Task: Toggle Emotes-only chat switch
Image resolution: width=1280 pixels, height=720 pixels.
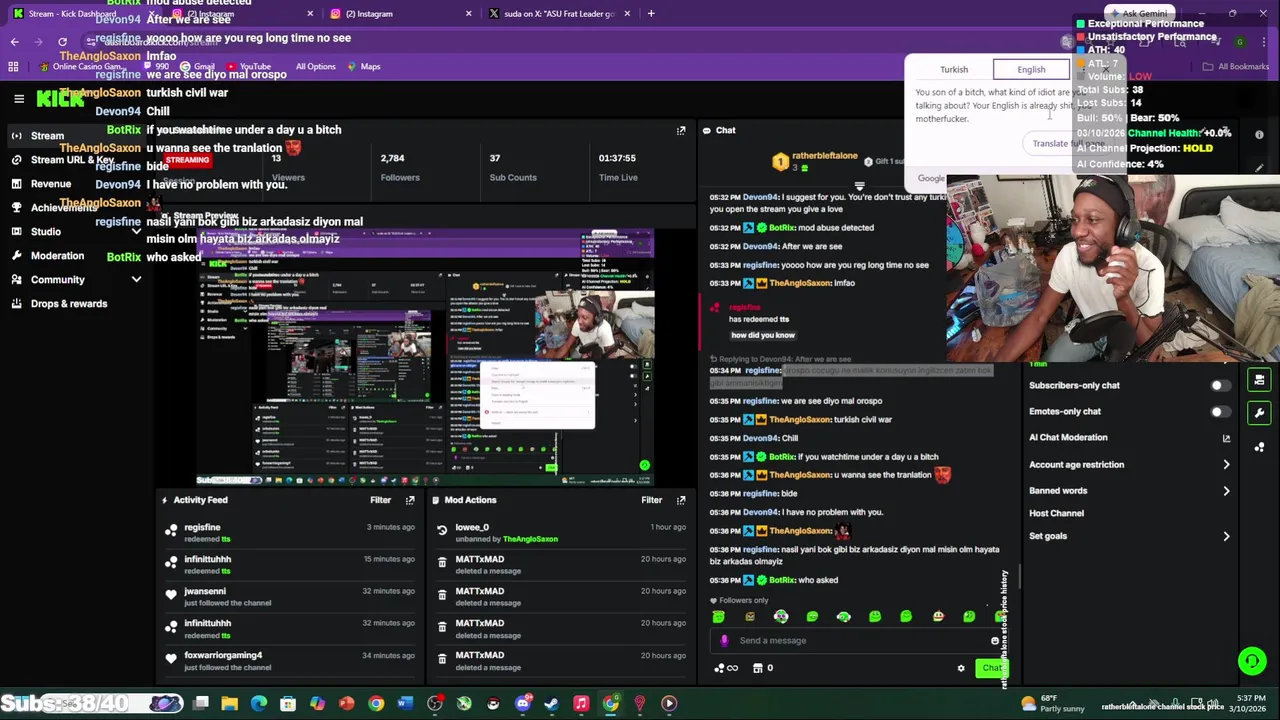Action: [1219, 411]
